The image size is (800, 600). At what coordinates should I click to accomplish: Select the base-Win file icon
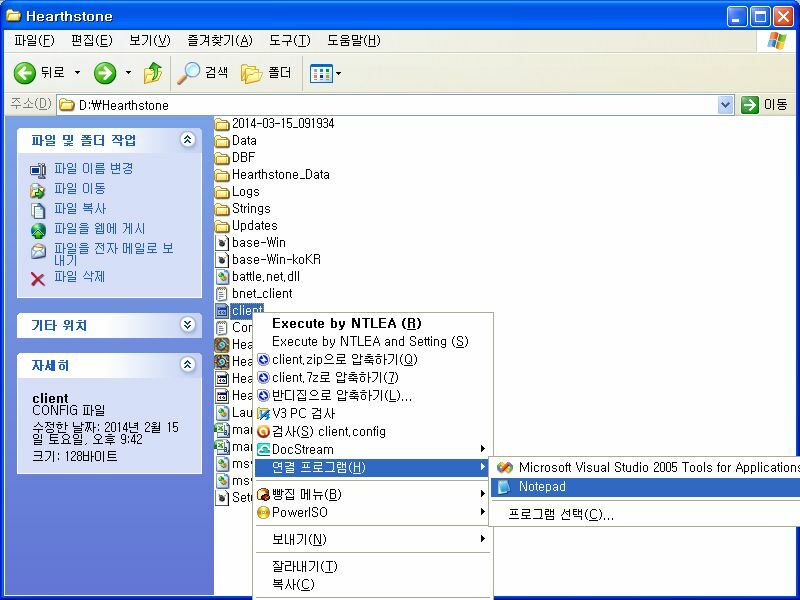[222, 242]
